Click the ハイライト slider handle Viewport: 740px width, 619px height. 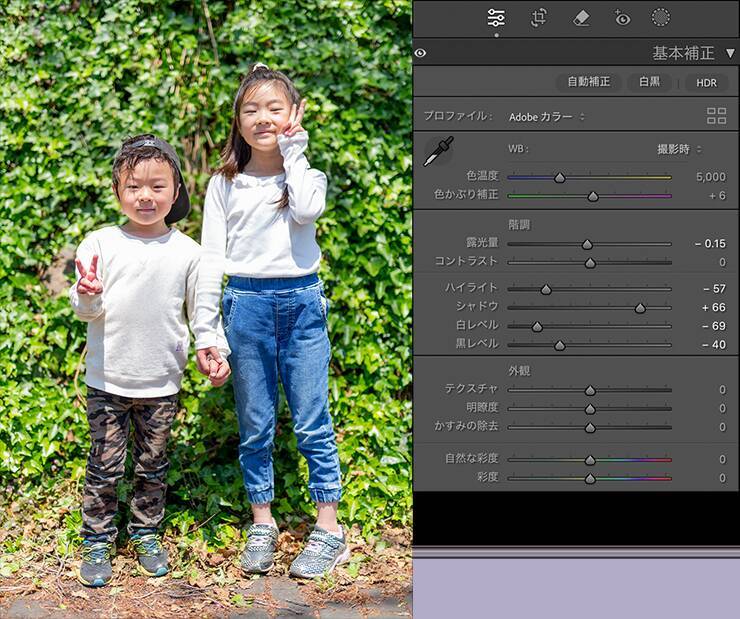coord(546,289)
